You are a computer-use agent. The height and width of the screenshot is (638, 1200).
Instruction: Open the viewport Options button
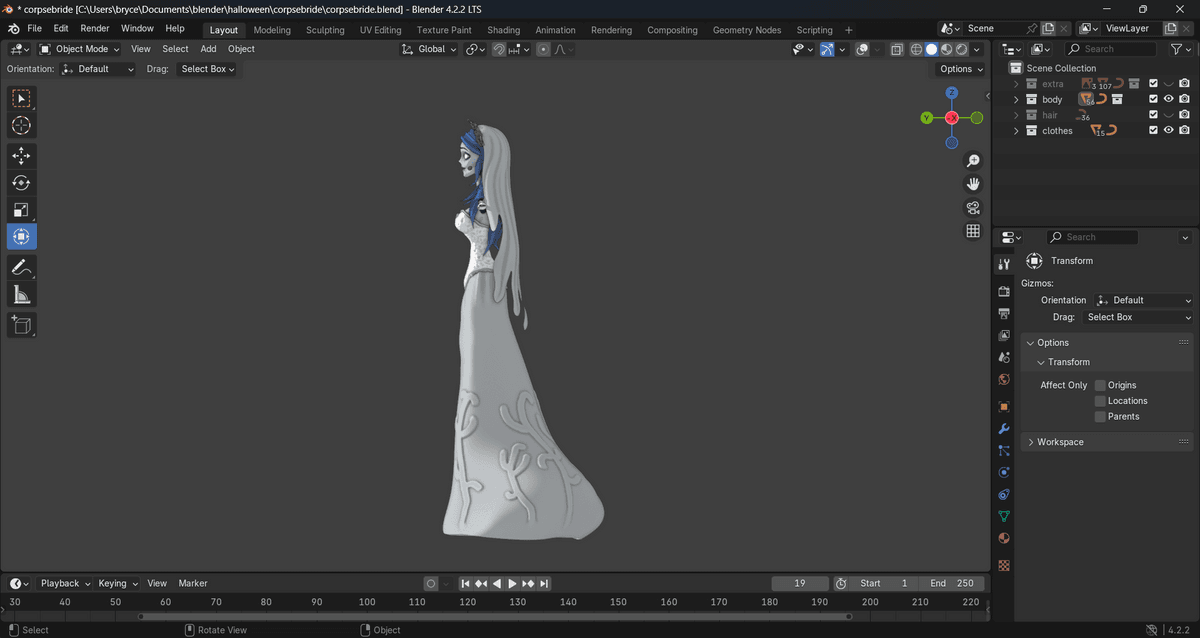point(960,69)
